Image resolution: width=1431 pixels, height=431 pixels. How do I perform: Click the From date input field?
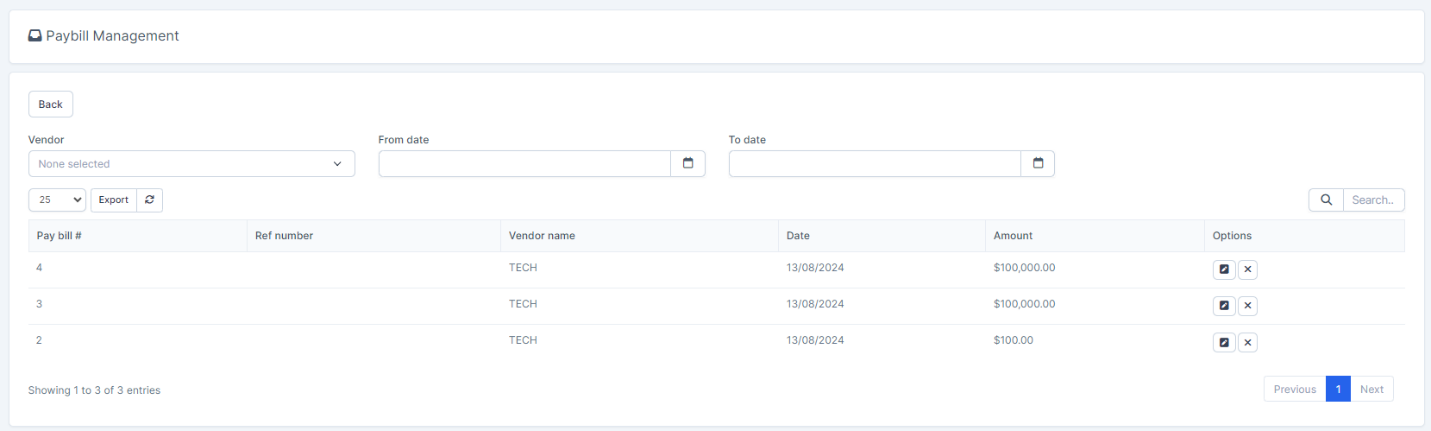pos(524,163)
